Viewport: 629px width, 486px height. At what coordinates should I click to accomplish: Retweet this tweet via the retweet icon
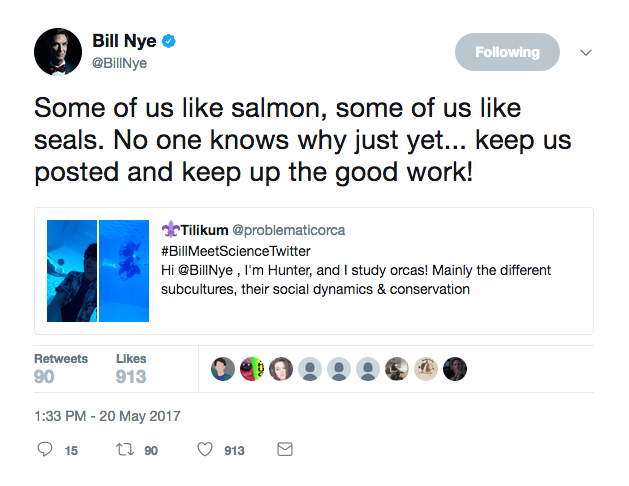pos(125,450)
